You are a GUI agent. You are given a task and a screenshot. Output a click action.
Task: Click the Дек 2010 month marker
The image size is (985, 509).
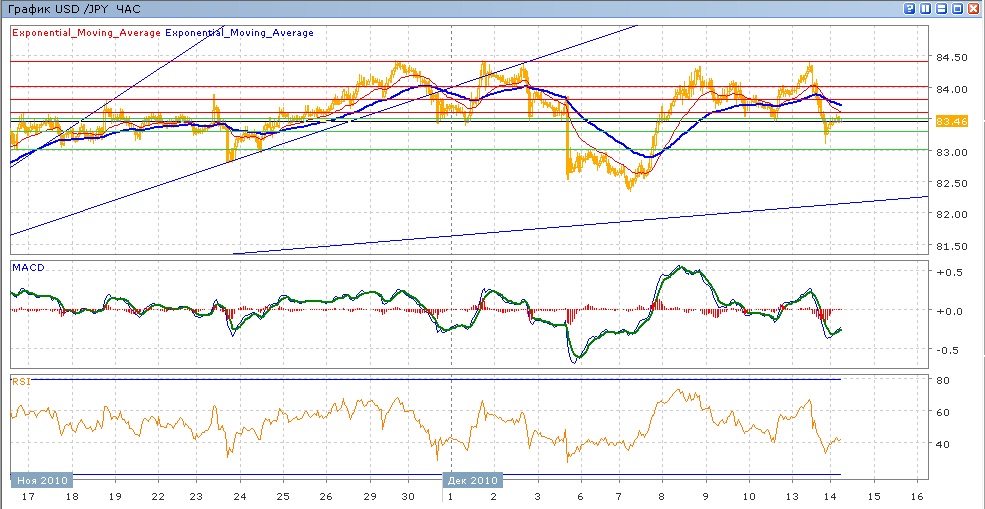click(x=474, y=480)
